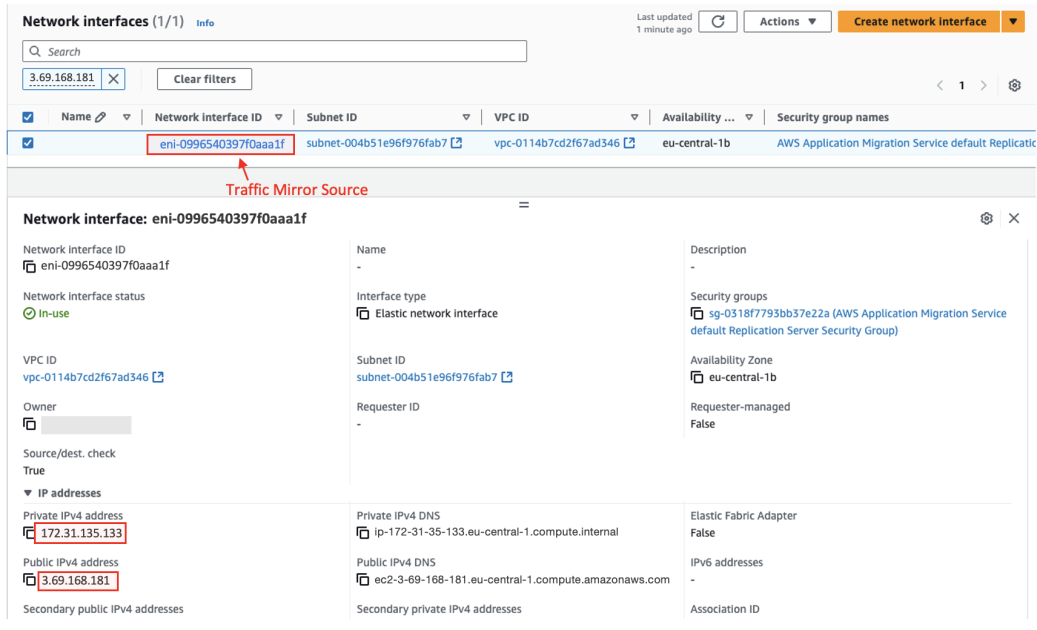This screenshot has height=630, width=1037.
Task: Copy the Owner account value
Action: (29, 424)
